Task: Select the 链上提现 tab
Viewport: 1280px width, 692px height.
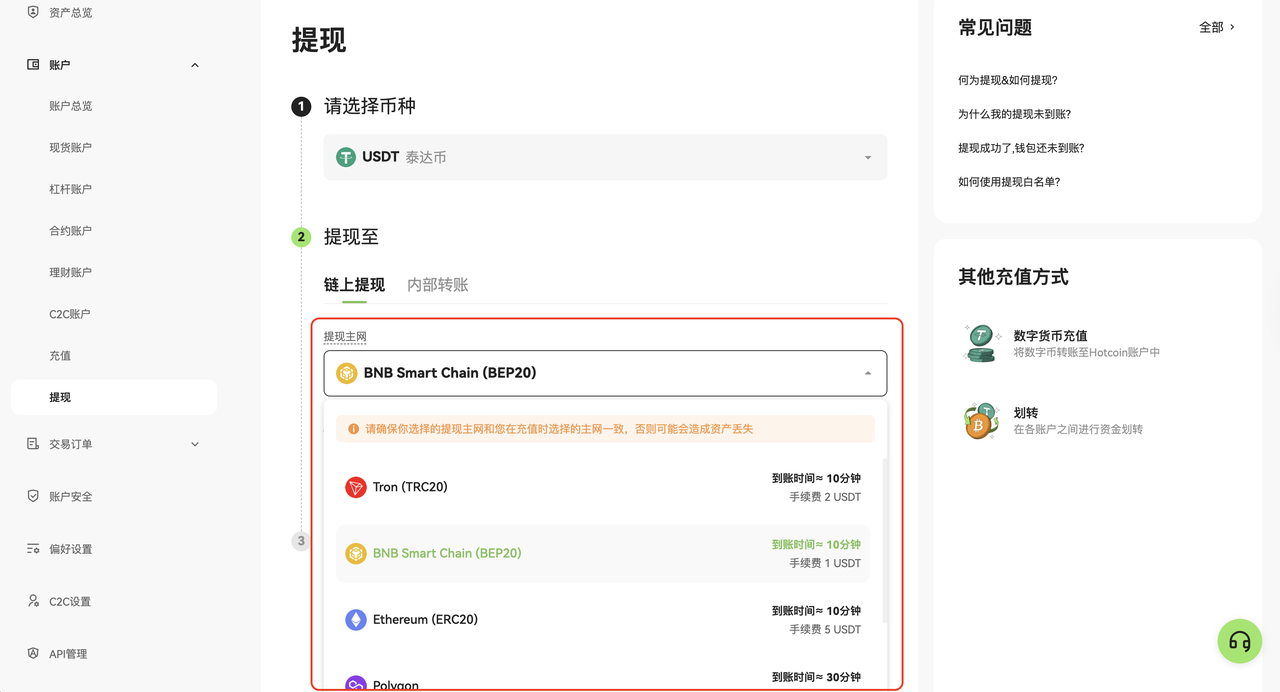Action: click(354, 285)
